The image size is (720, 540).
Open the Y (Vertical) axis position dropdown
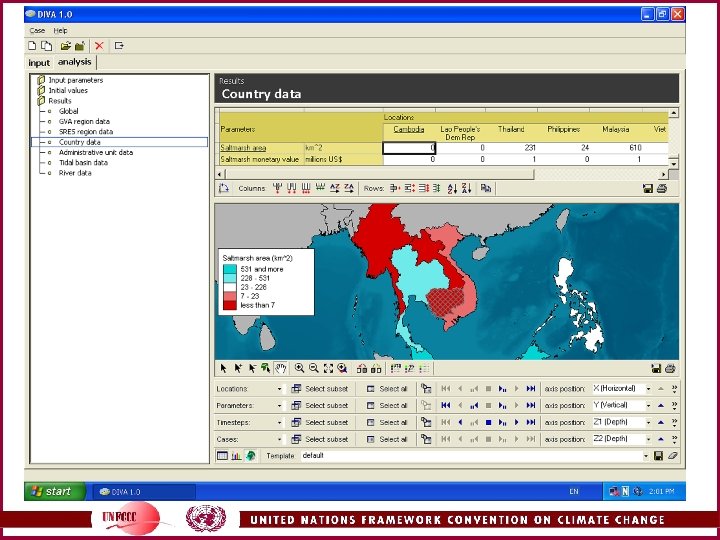tap(648, 406)
